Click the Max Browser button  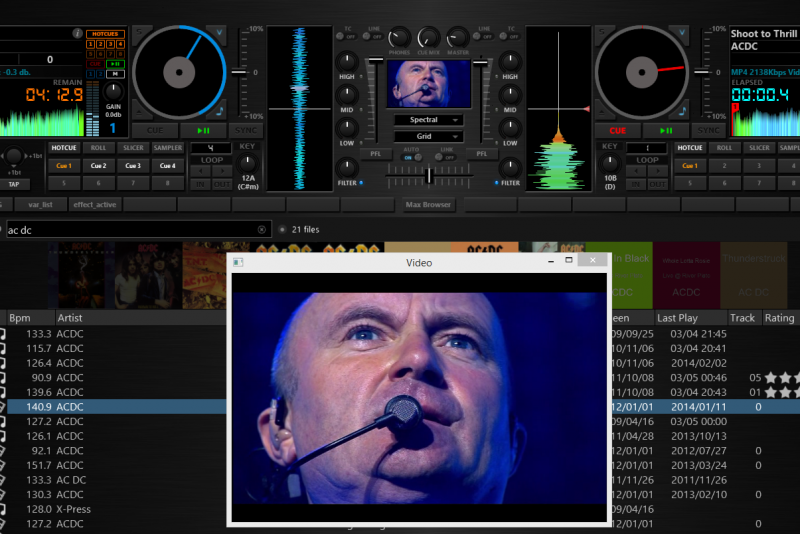click(x=428, y=205)
